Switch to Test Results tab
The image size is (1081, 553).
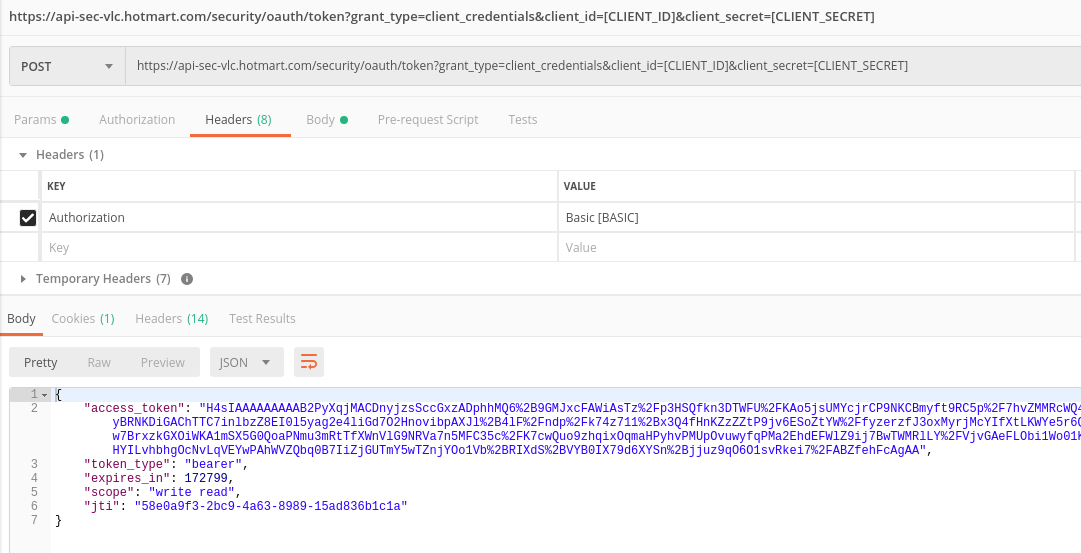[x=262, y=318]
